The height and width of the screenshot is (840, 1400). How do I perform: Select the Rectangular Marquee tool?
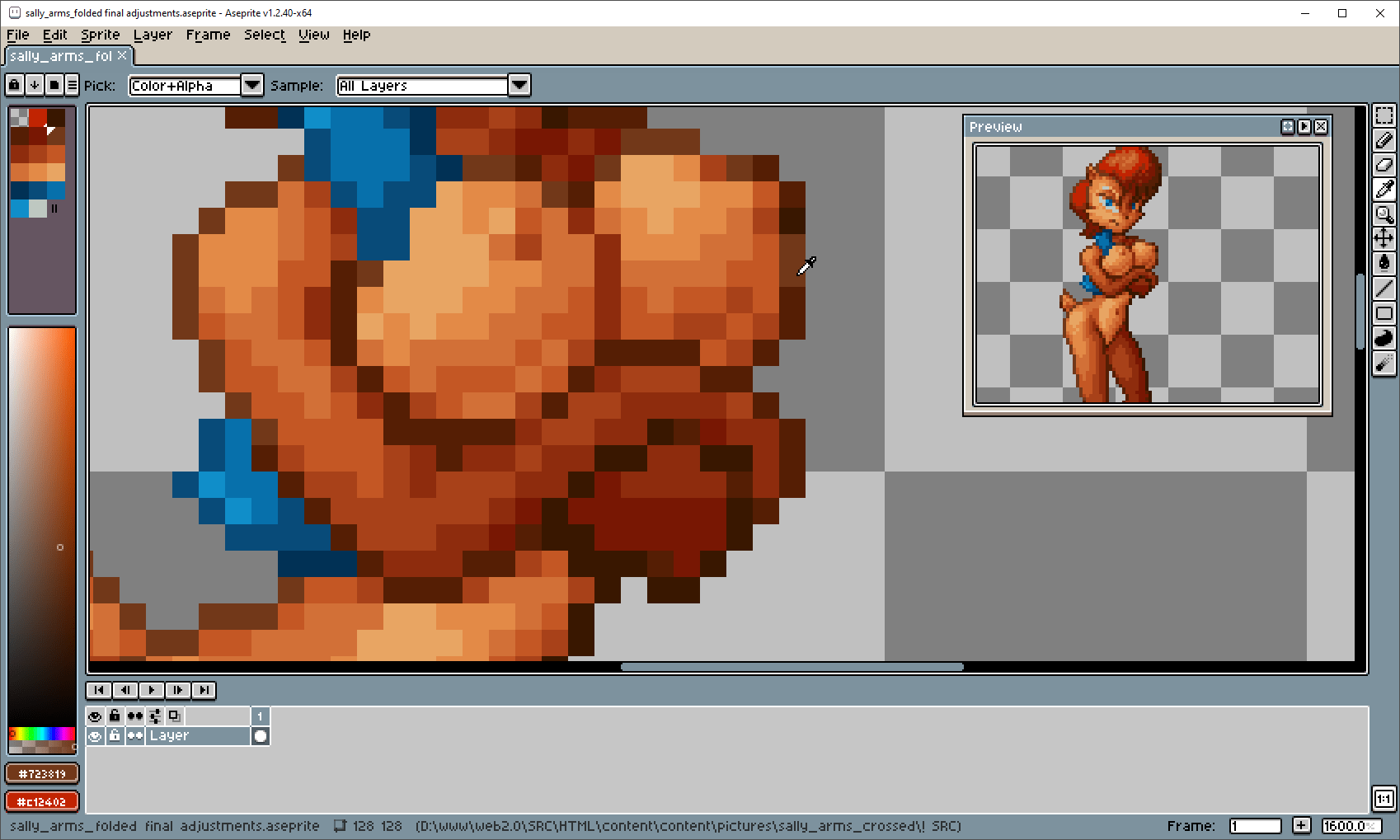click(1384, 115)
